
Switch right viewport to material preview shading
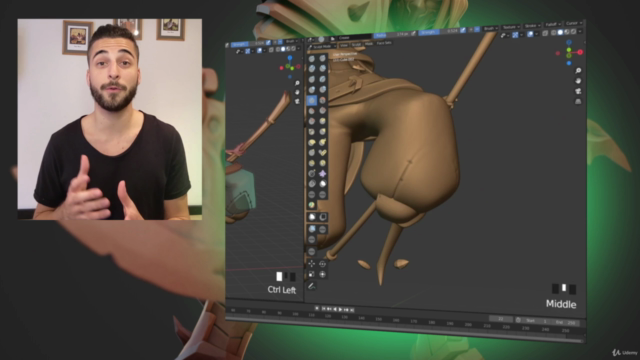[x=567, y=32]
